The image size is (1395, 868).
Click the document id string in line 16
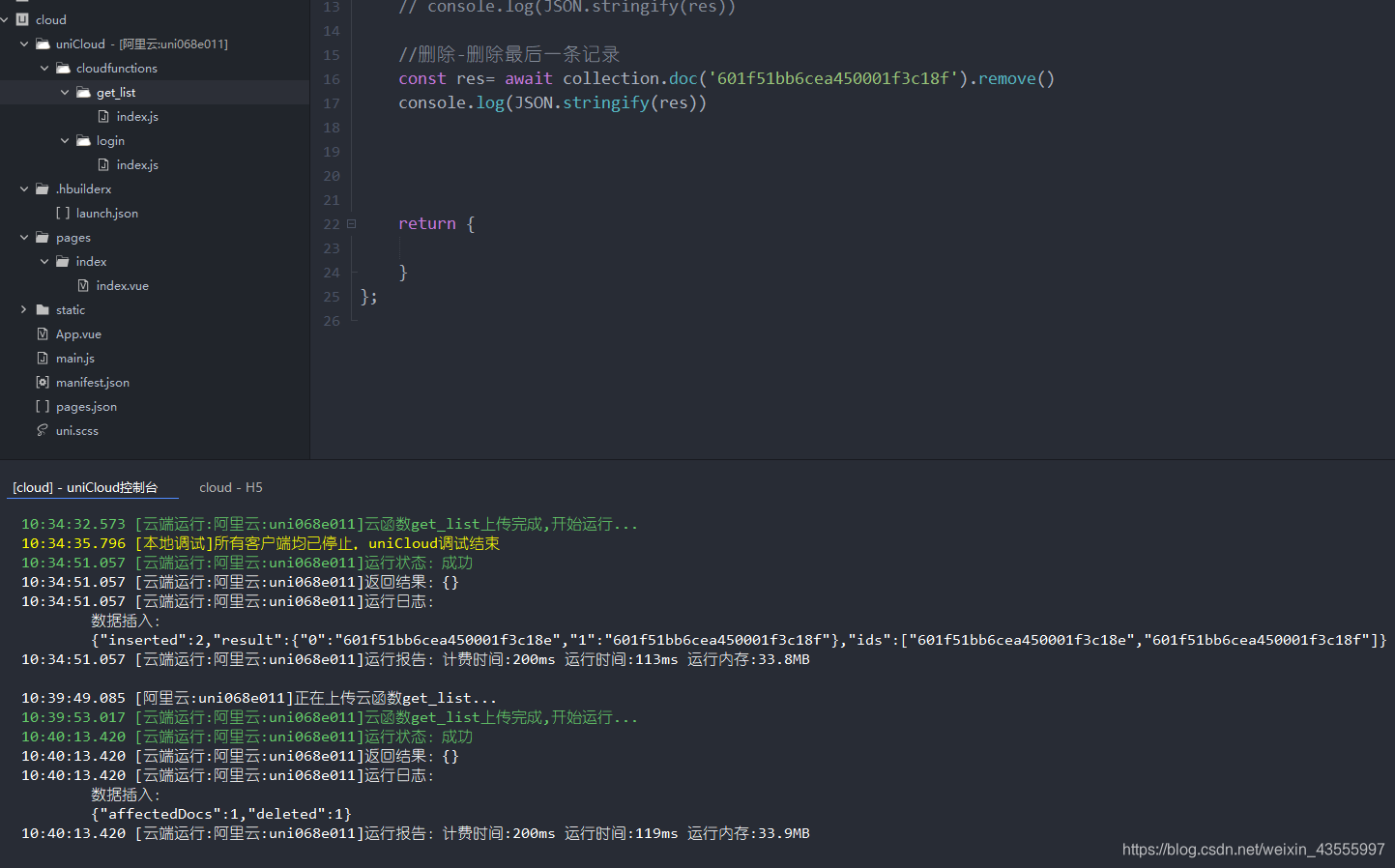click(x=832, y=78)
